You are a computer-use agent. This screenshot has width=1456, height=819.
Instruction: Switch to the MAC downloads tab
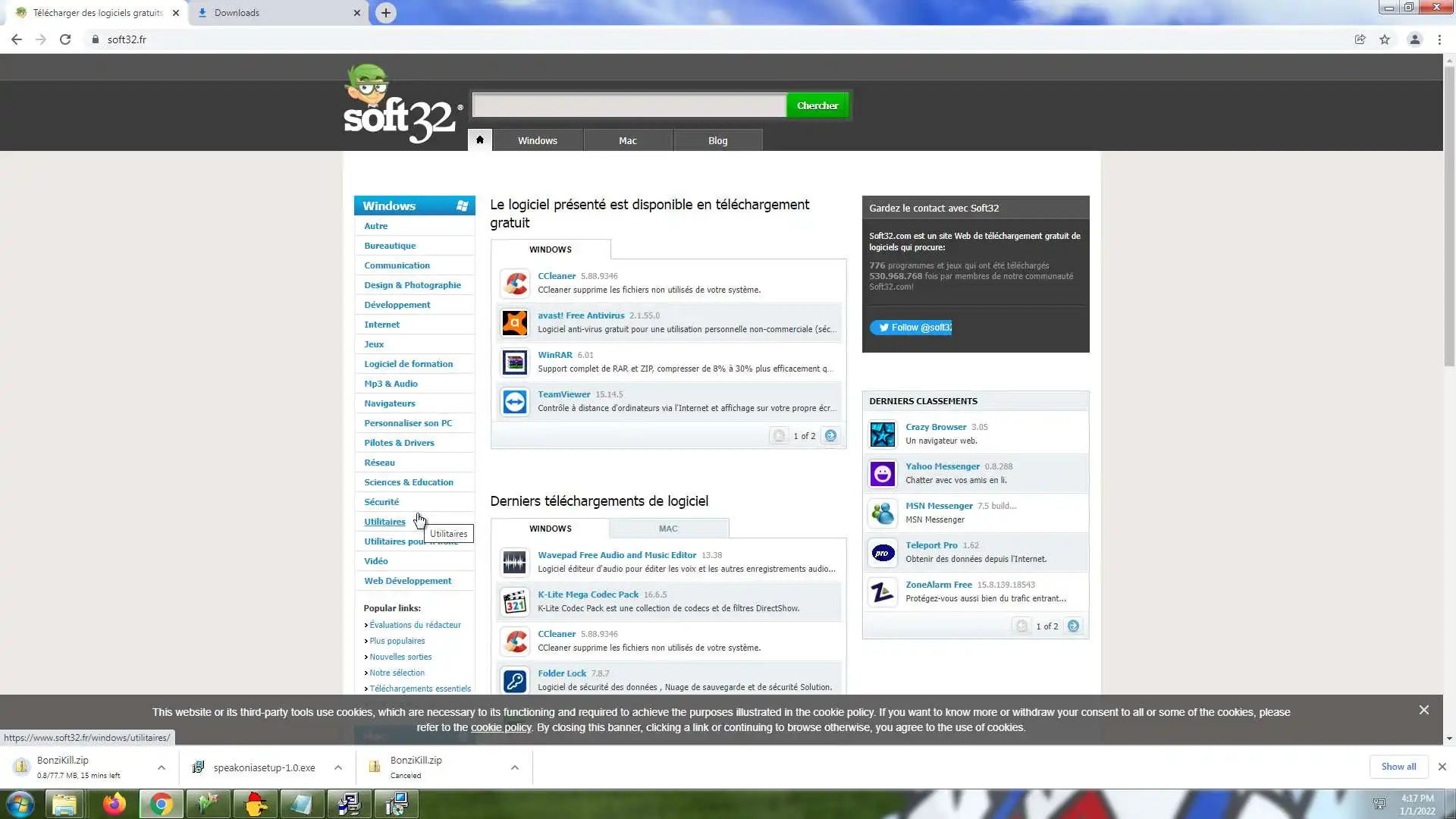click(668, 529)
